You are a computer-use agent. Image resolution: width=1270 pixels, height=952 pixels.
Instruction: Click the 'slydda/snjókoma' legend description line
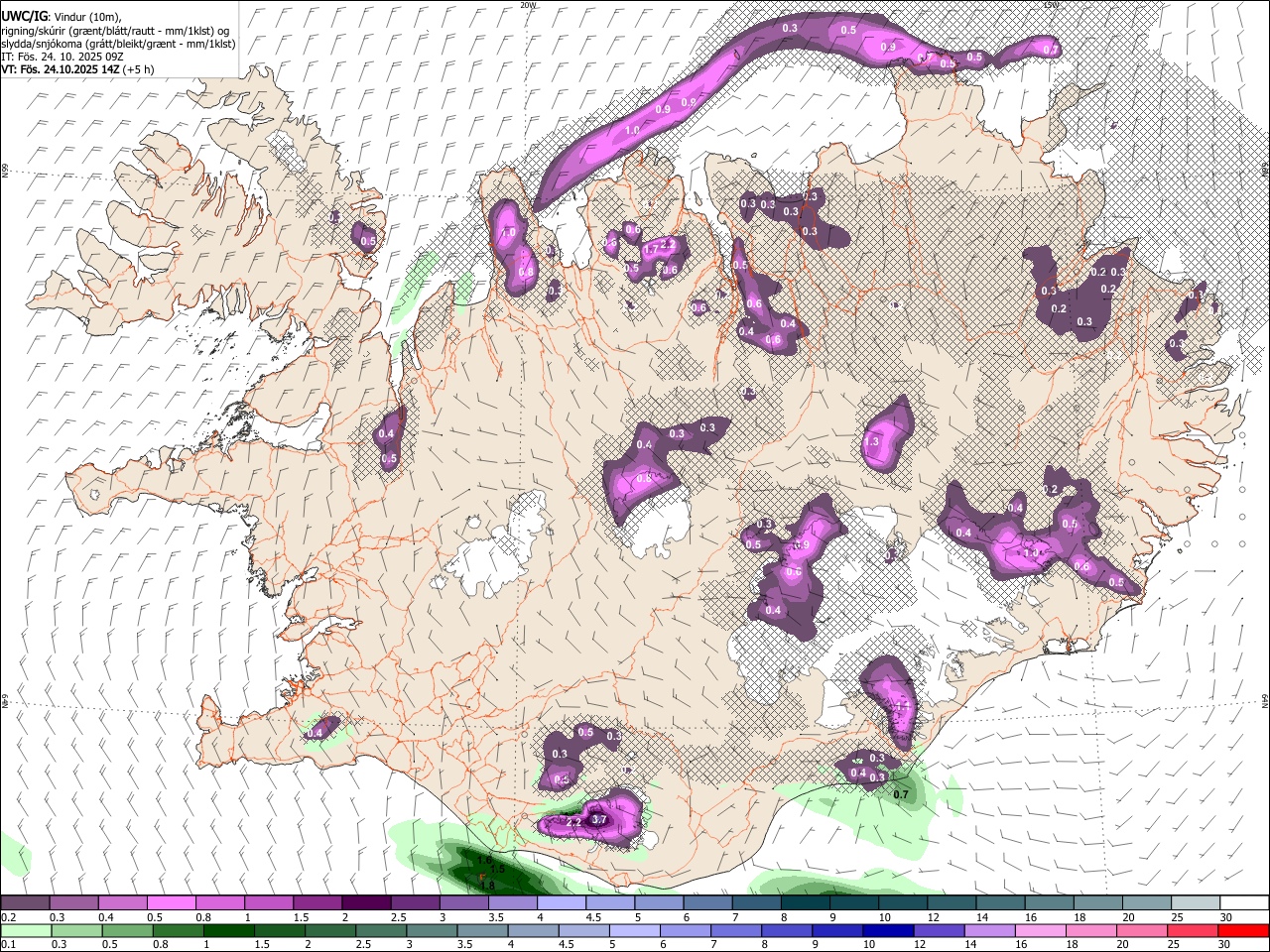[x=118, y=44]
